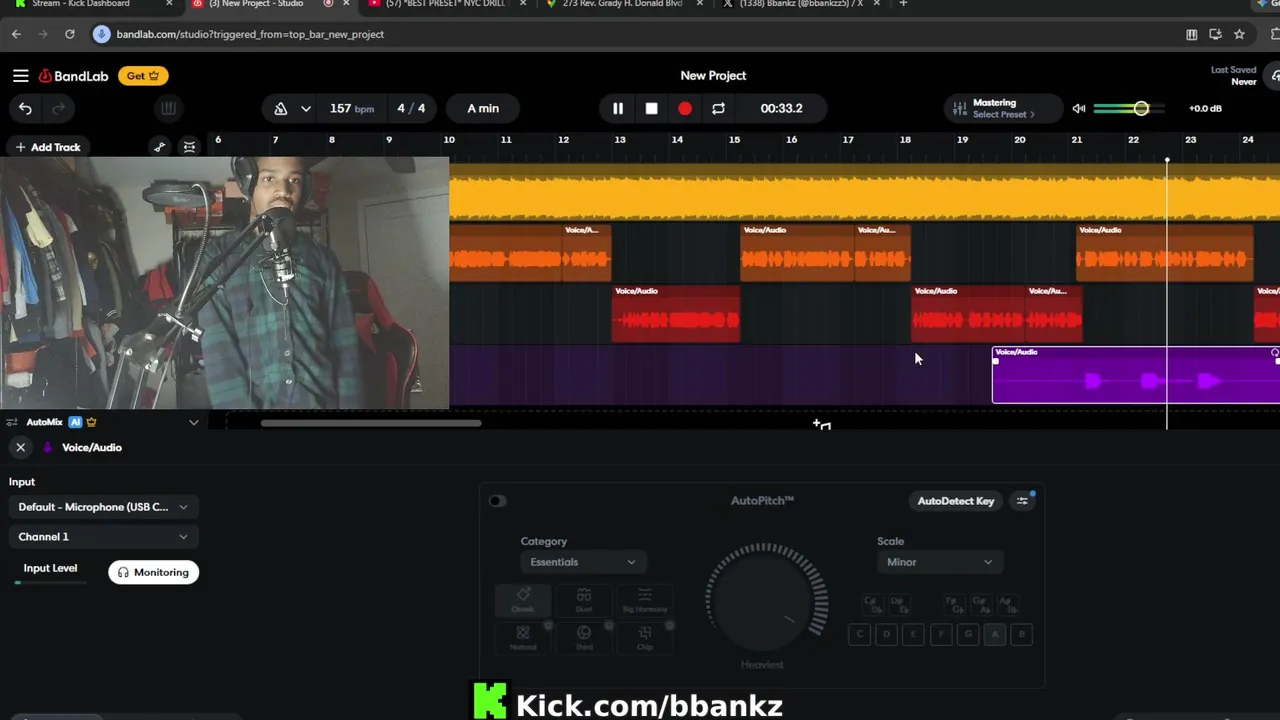Viewport: 1280px width, 720px height.
Task: Click the 00:33.2 time display
Action: (x=781, y=108)
